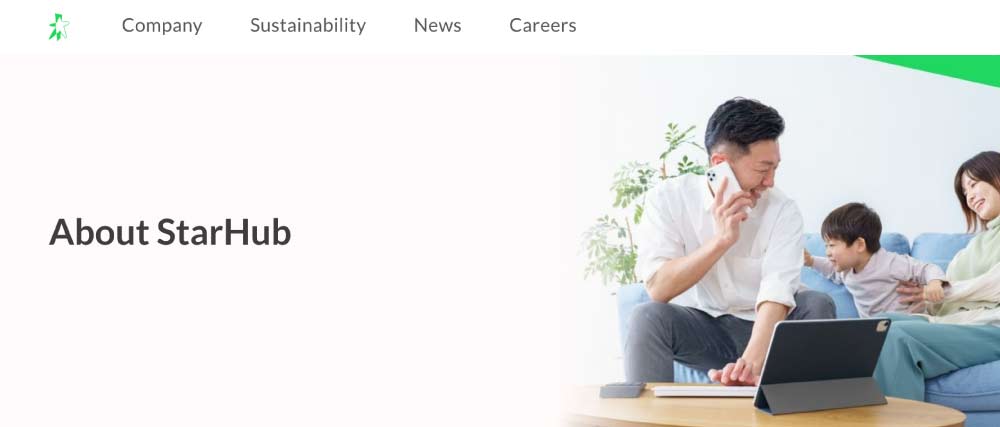Click the gray phone lying on table
This screenshot has width=1000, height=427.
[622, 389]
